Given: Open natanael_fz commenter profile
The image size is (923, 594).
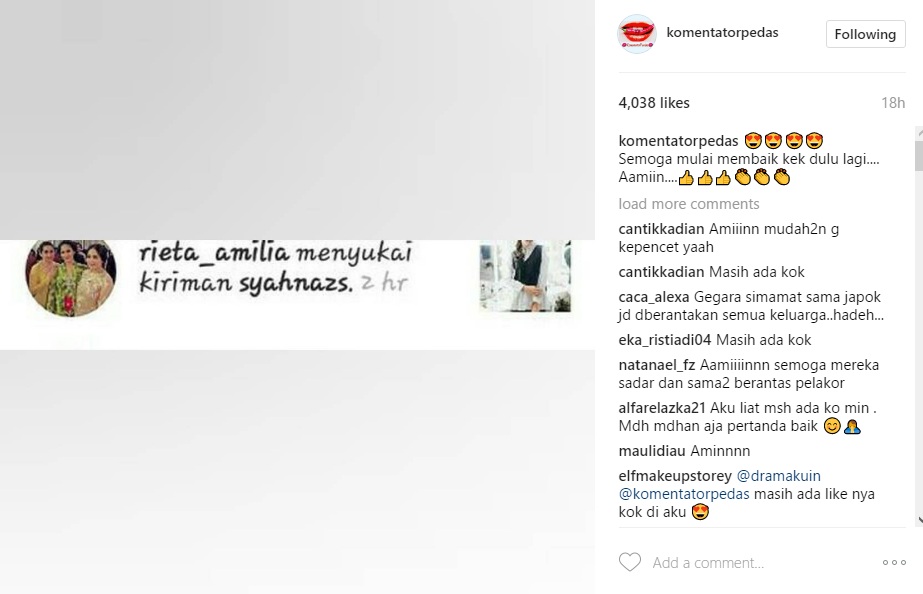Looking at the screenshot, I should click(656, 364).
